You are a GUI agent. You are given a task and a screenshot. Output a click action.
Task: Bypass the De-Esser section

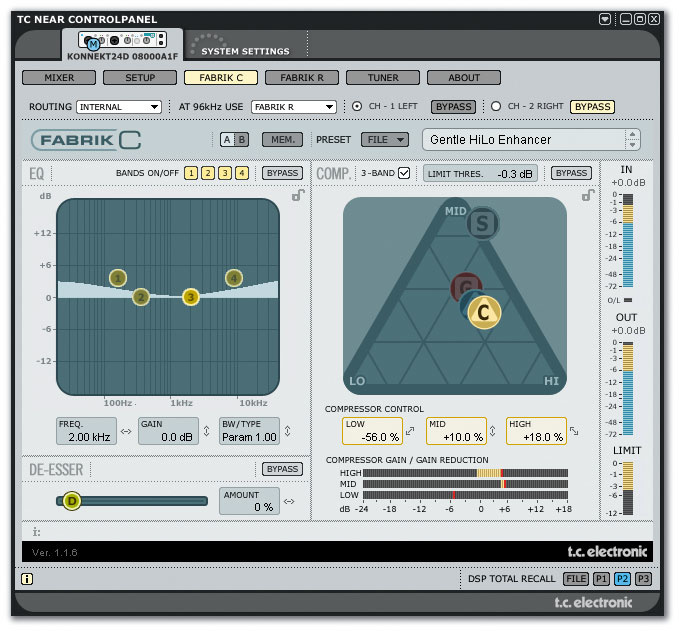click(282, 469)
